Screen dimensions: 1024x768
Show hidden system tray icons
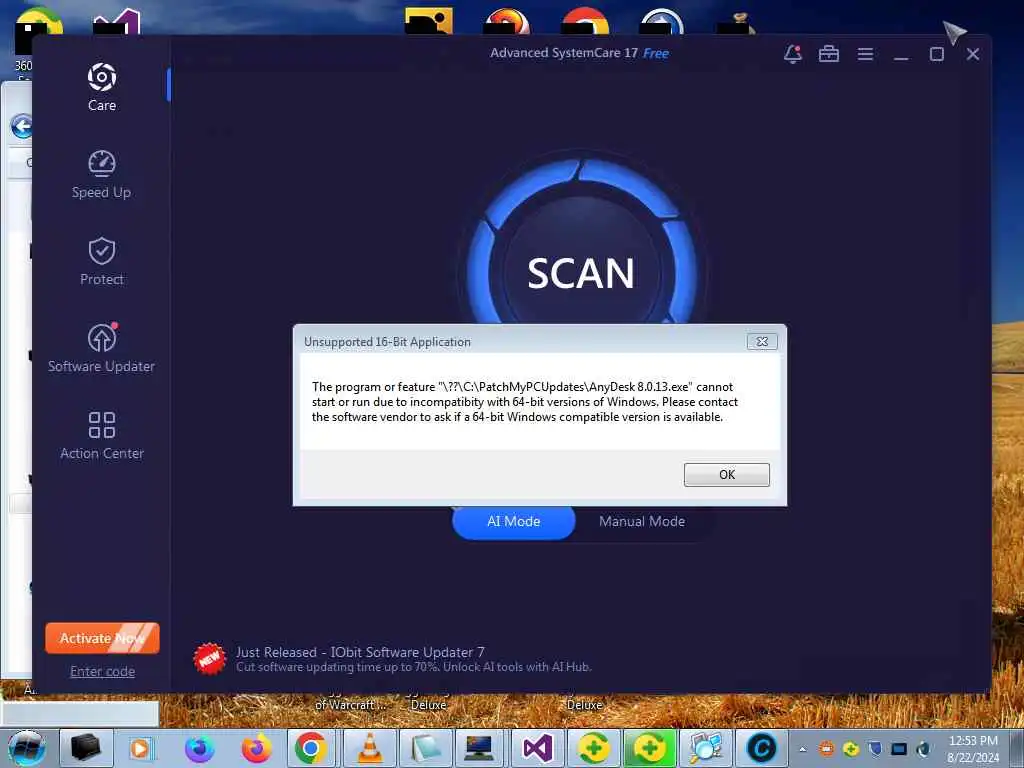[803, 749]
